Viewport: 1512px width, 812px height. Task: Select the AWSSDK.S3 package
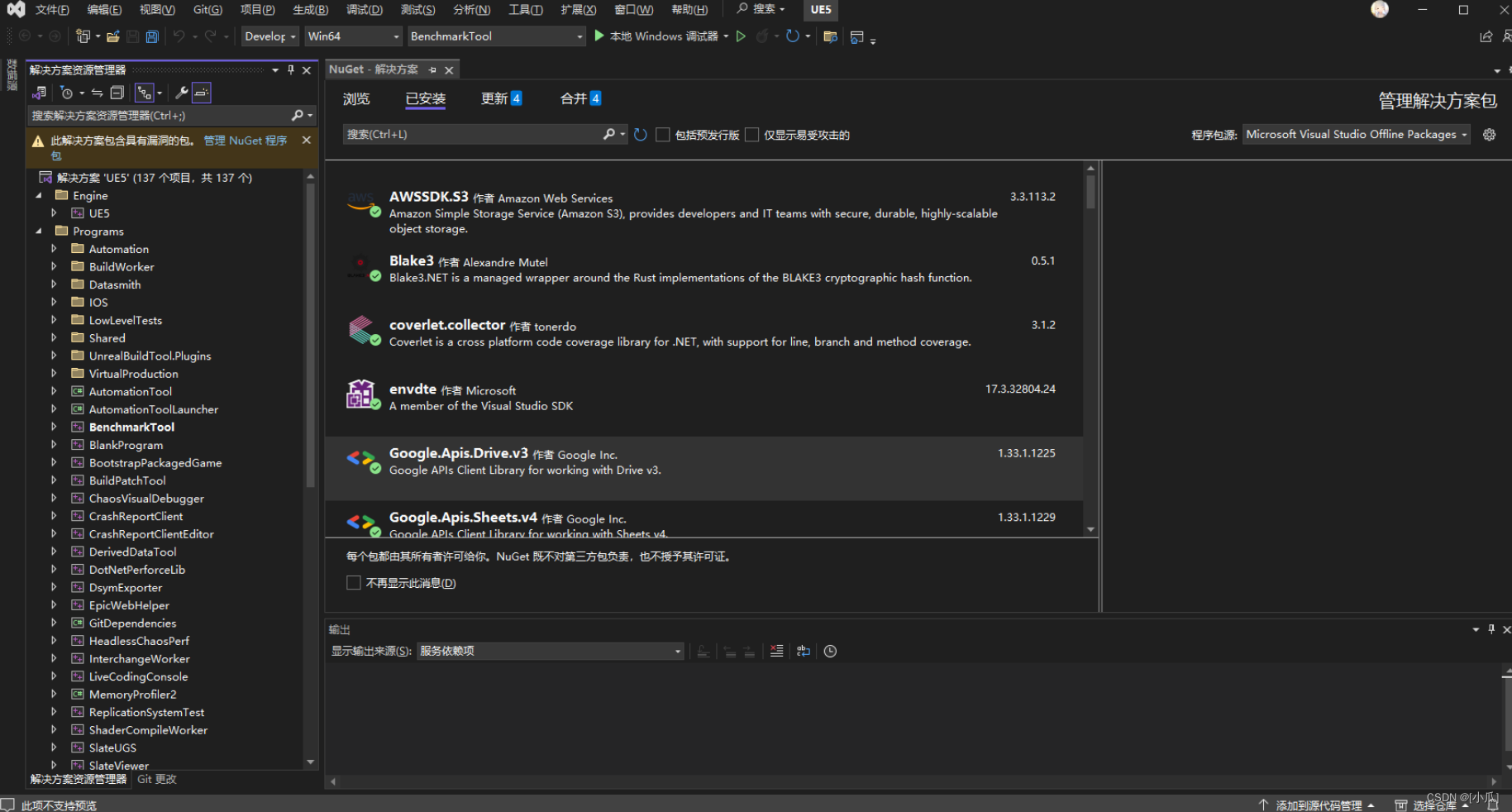(704, 213)
